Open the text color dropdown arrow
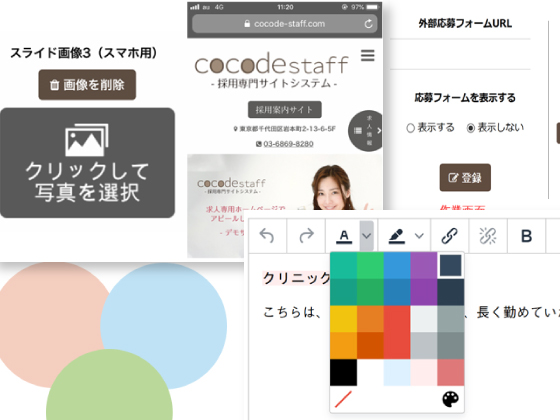 tap(367, 236)
